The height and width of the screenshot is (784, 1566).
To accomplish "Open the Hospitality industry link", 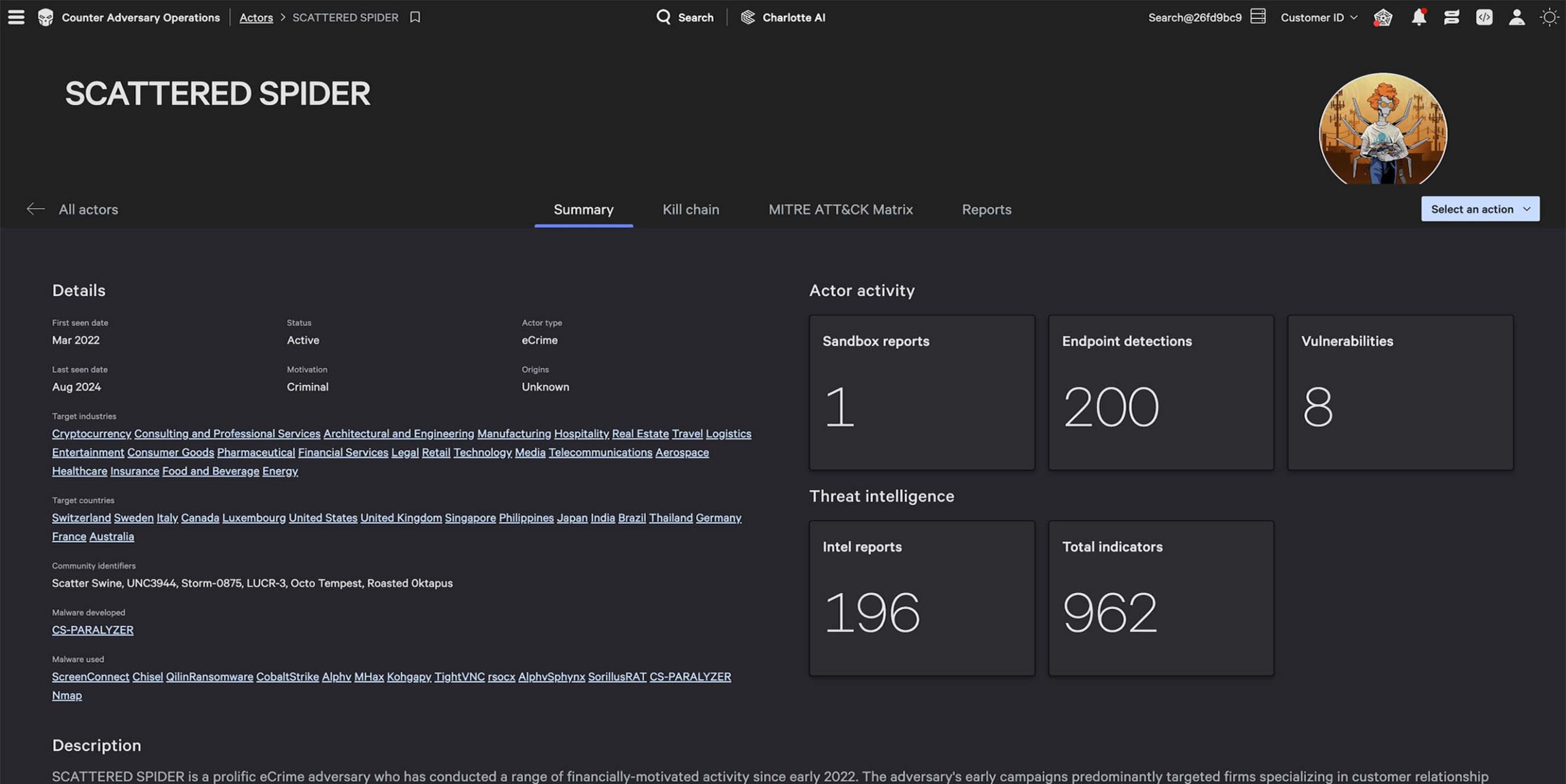I will pyautogui.click(x=581, y=434).
